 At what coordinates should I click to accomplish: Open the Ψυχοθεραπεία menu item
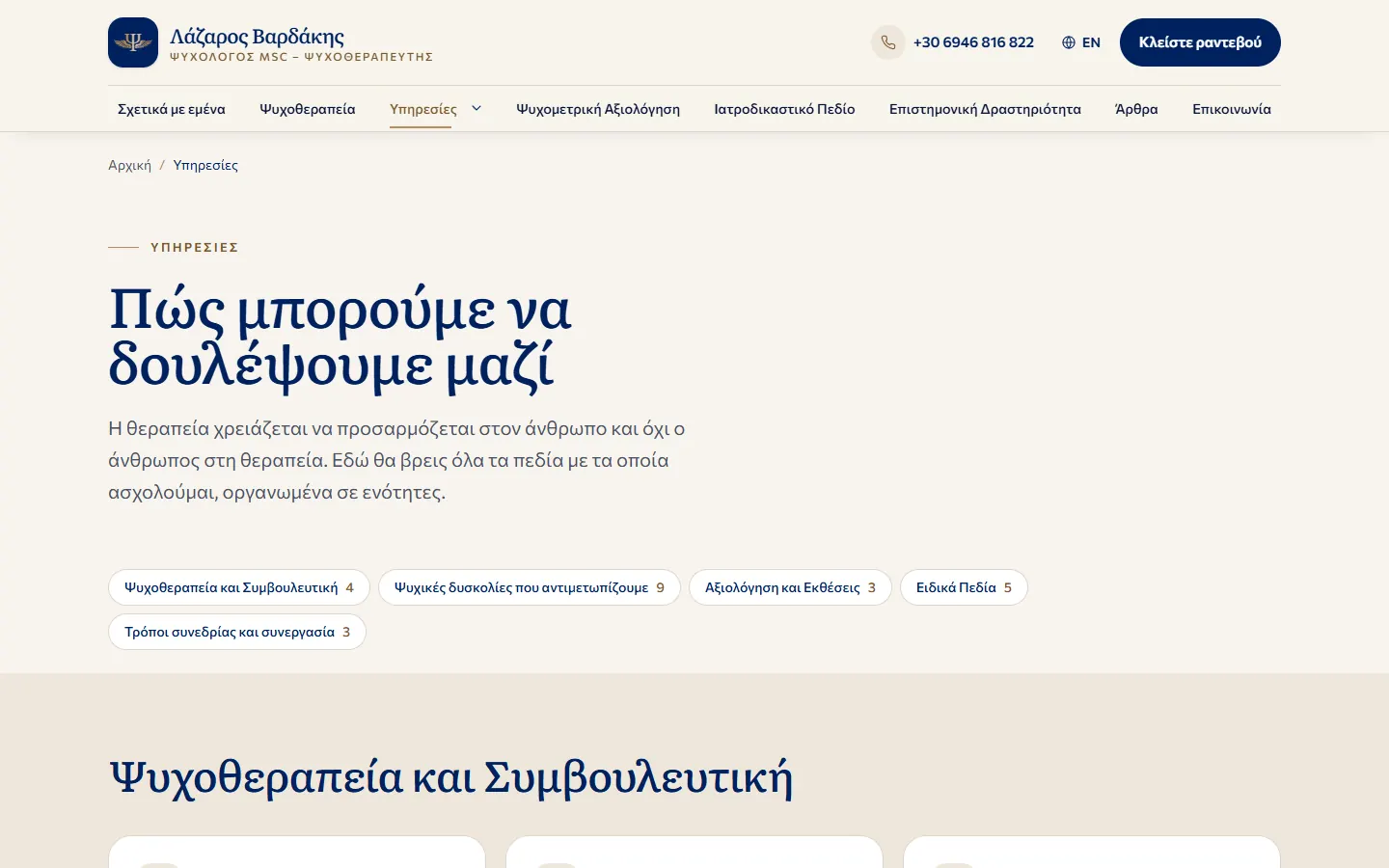308,109
